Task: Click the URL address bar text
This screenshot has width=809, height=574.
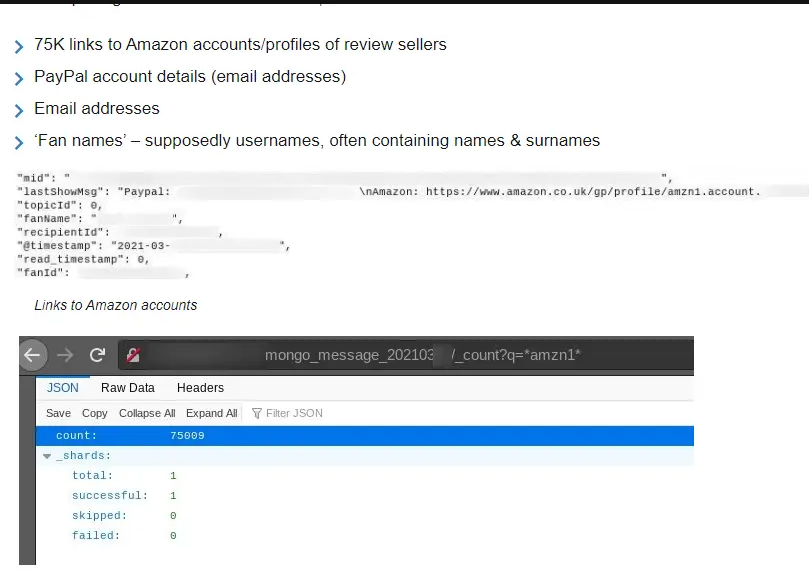Action: tap(422, 355)
